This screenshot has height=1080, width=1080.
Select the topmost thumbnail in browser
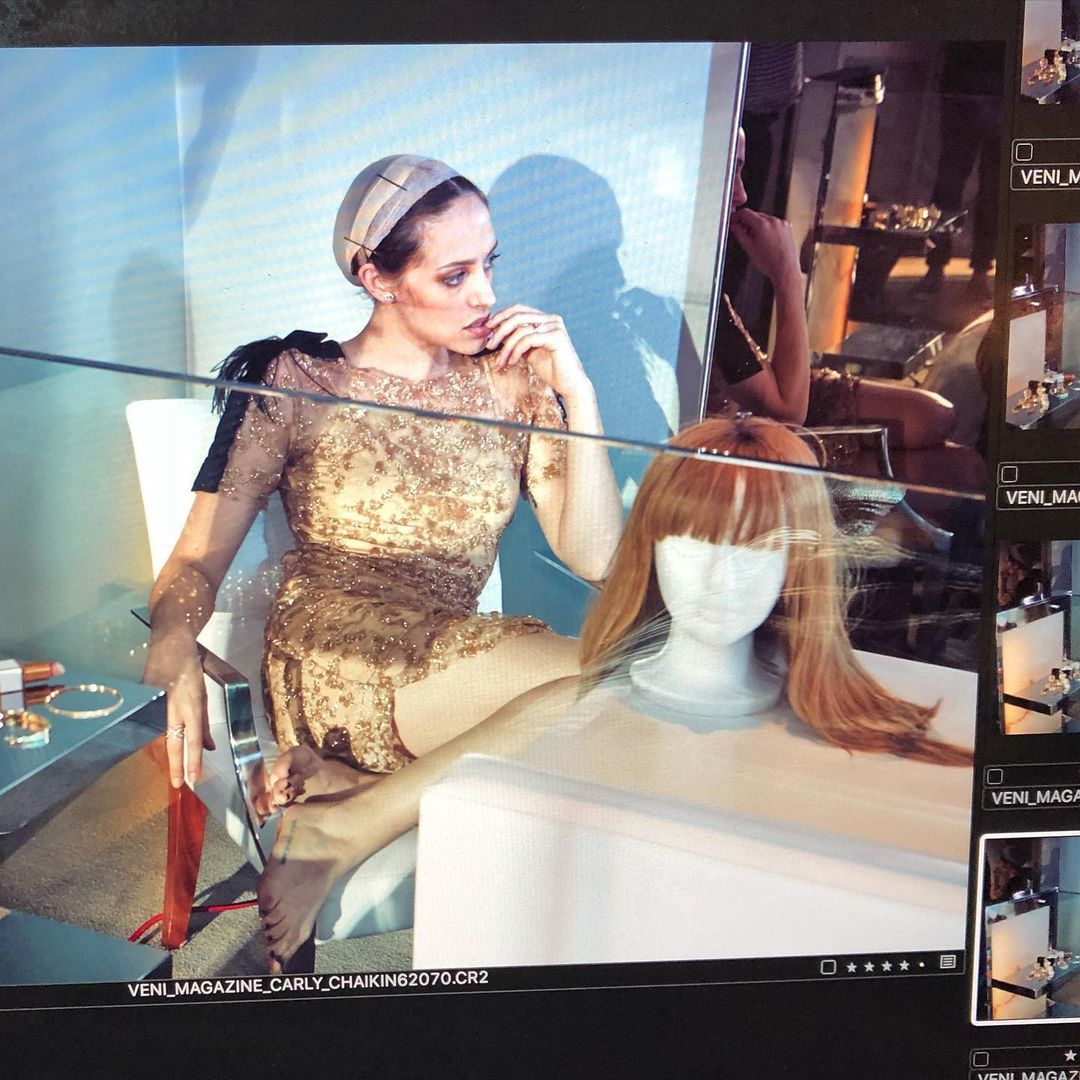click(x=1050, y=50)
